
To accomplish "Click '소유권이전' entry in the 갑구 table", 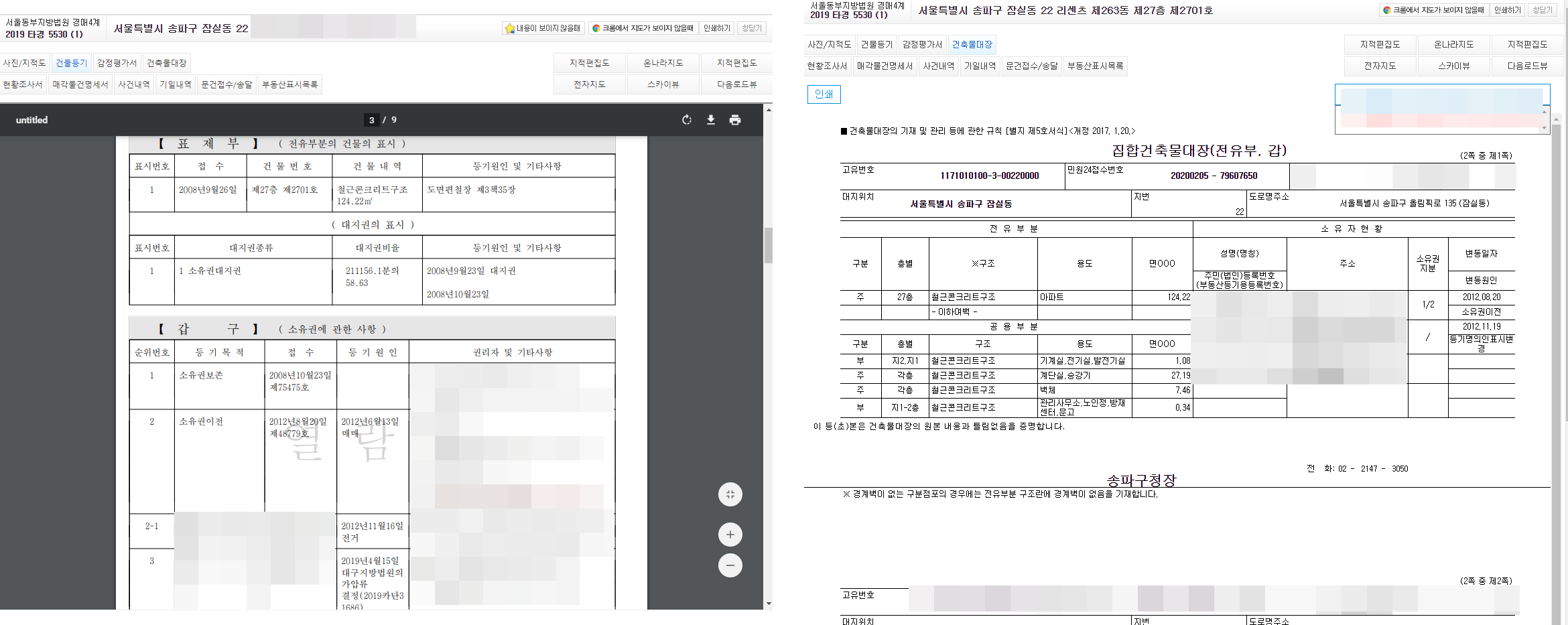I will coord(201,421).
